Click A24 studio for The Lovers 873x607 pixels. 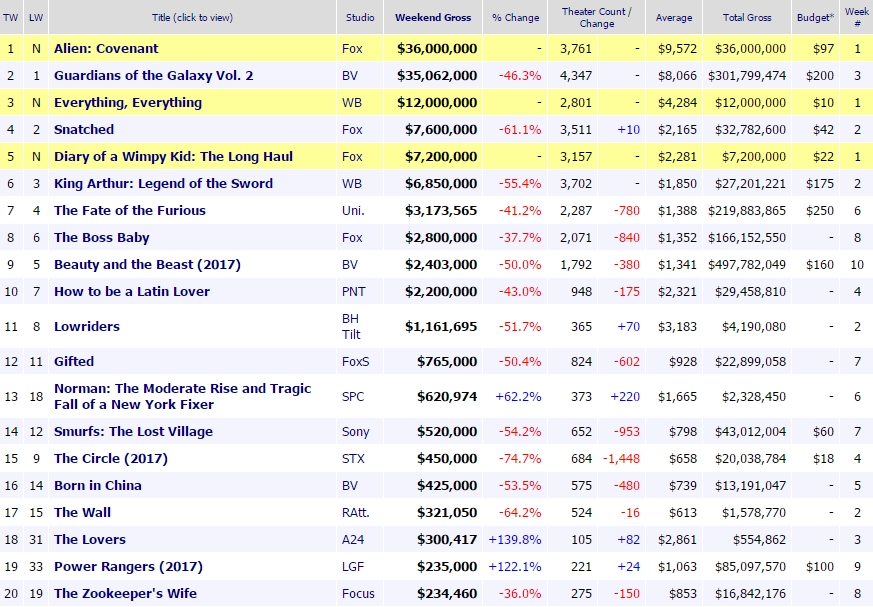tap(352, 540)
